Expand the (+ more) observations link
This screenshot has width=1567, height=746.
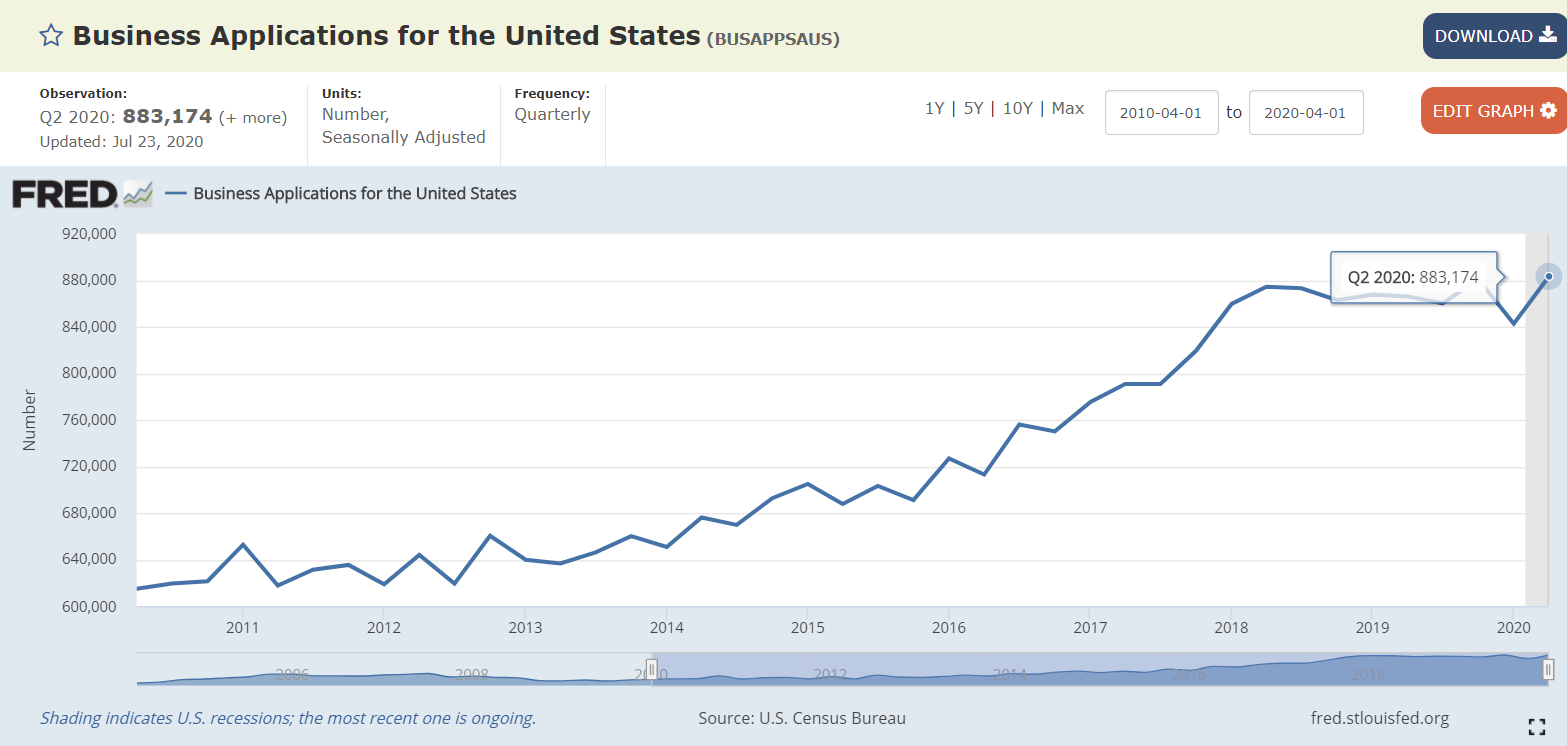[253, 117]
